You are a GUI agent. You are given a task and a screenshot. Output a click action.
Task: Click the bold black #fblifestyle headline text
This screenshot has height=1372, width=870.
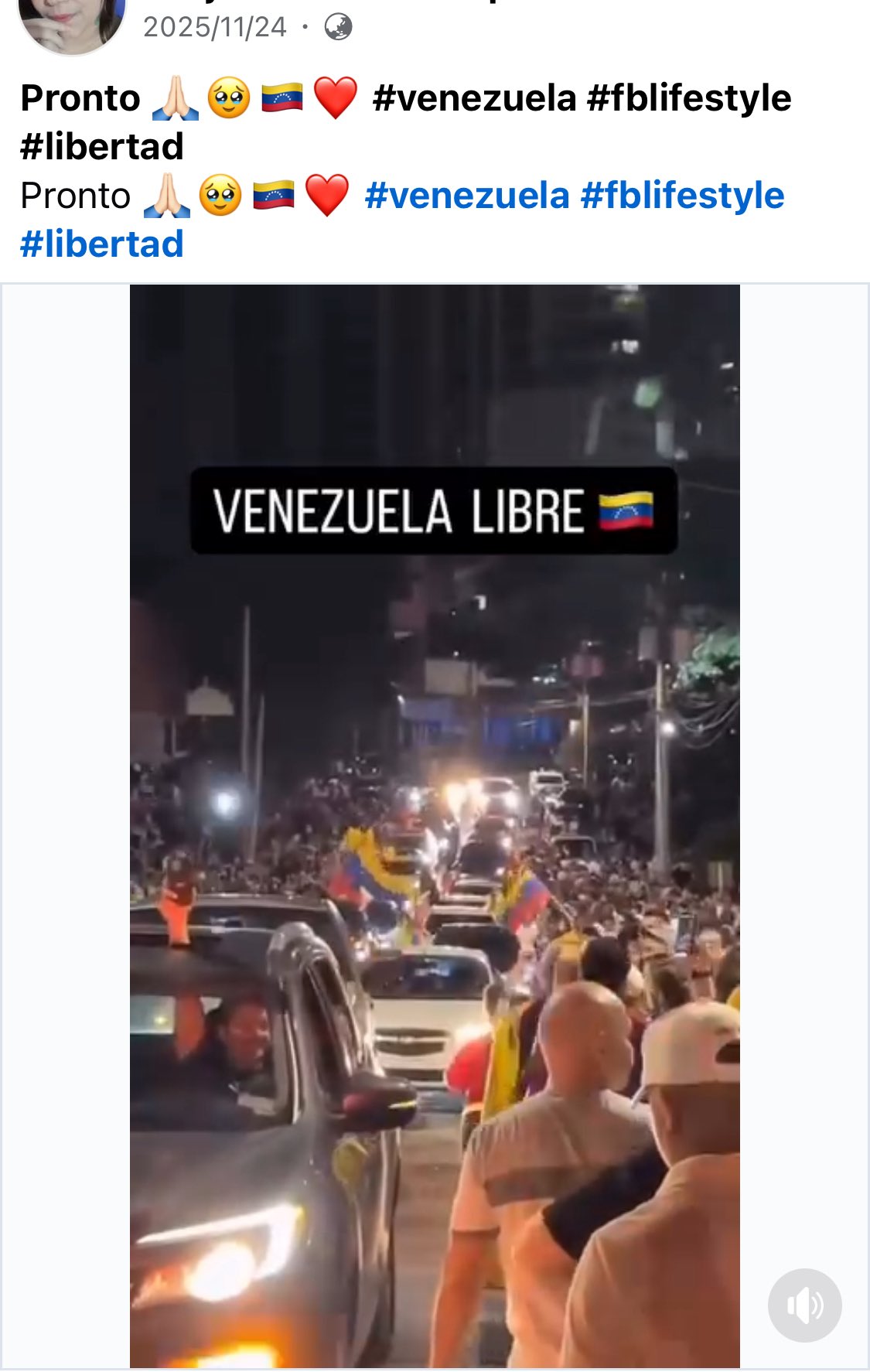pyautogui.click(x=689, y=98)
